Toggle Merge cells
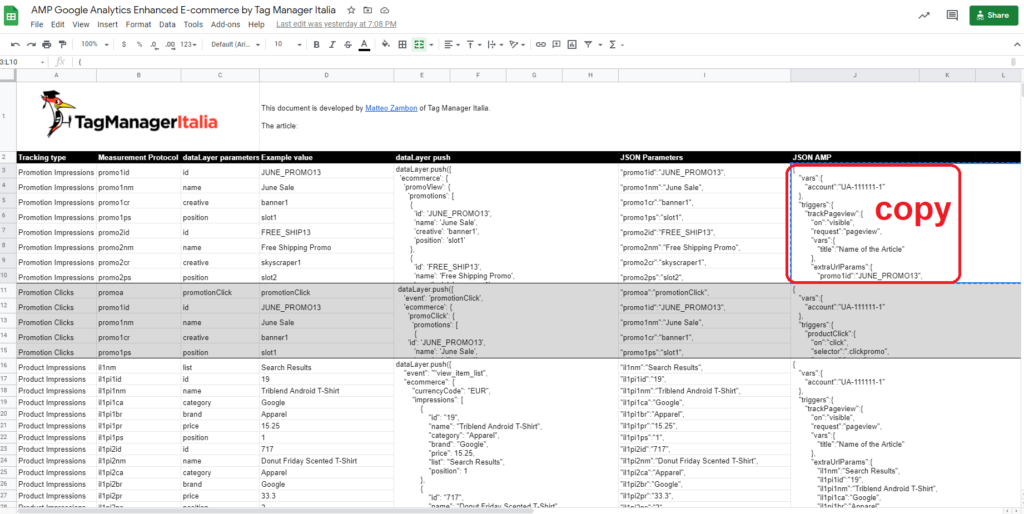This screenshot has height=514, width=1024. (419, 44)
